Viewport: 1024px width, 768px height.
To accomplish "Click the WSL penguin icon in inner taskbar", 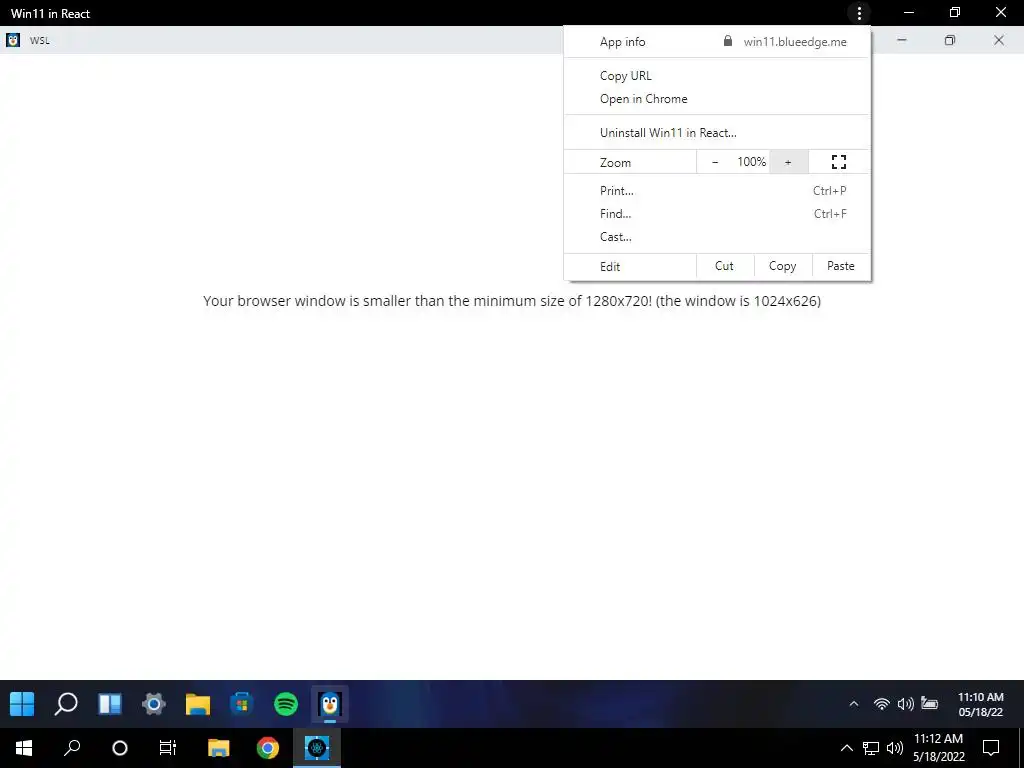I will click(330, 704).
